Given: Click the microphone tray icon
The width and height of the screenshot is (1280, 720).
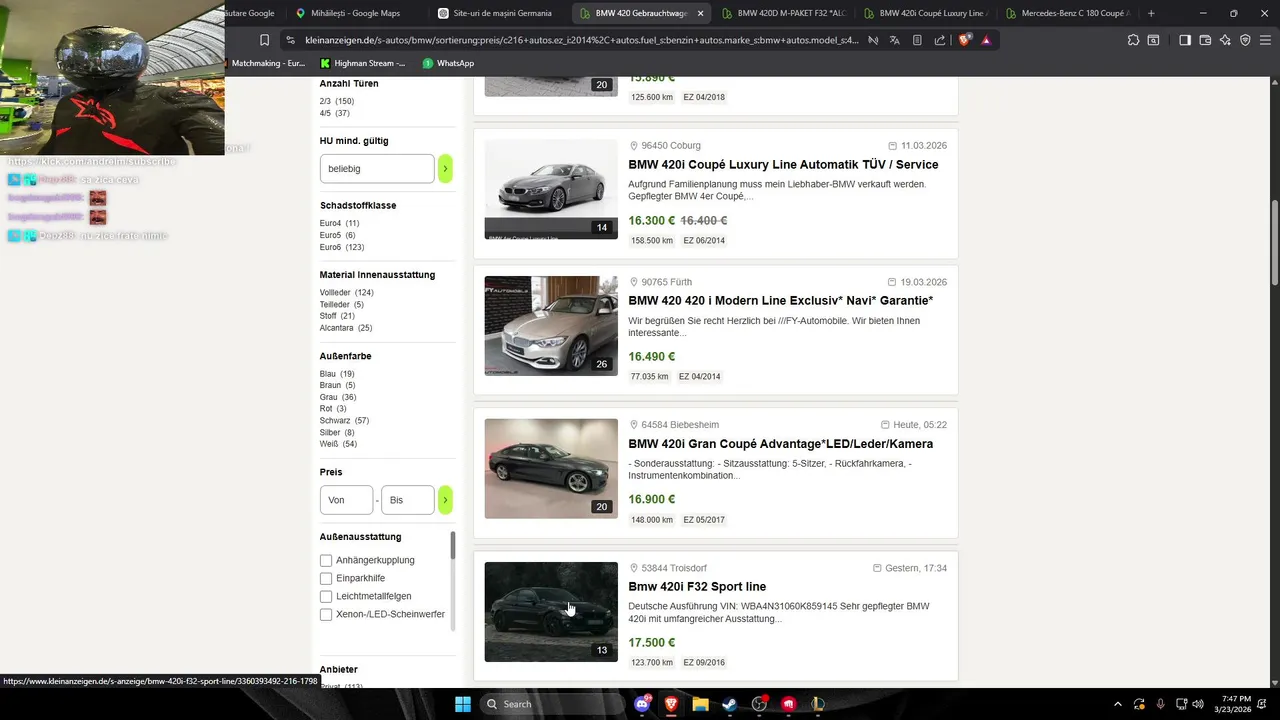Looking at the screenshot, I should 1160,704.
